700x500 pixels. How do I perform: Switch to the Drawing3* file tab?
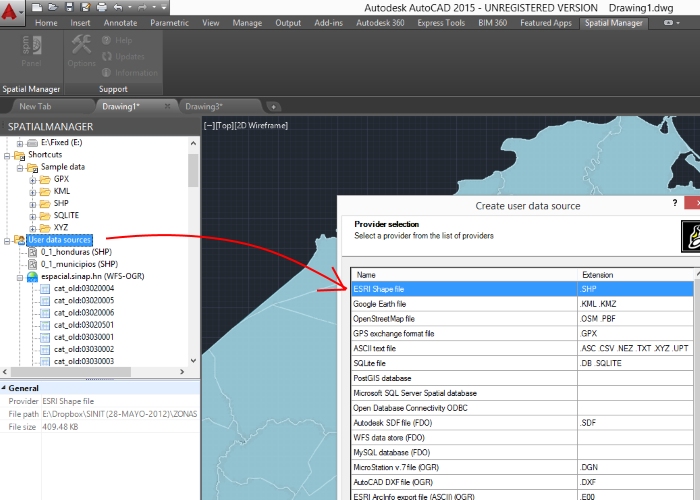[204, 107]
